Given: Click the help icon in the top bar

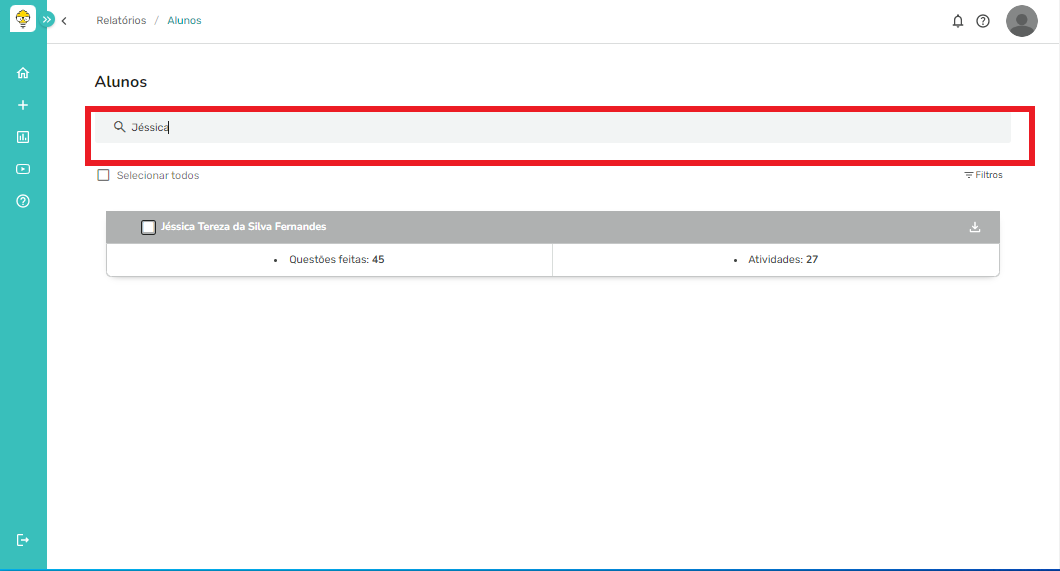Looking at the screenshot, I should click(983, 21).
